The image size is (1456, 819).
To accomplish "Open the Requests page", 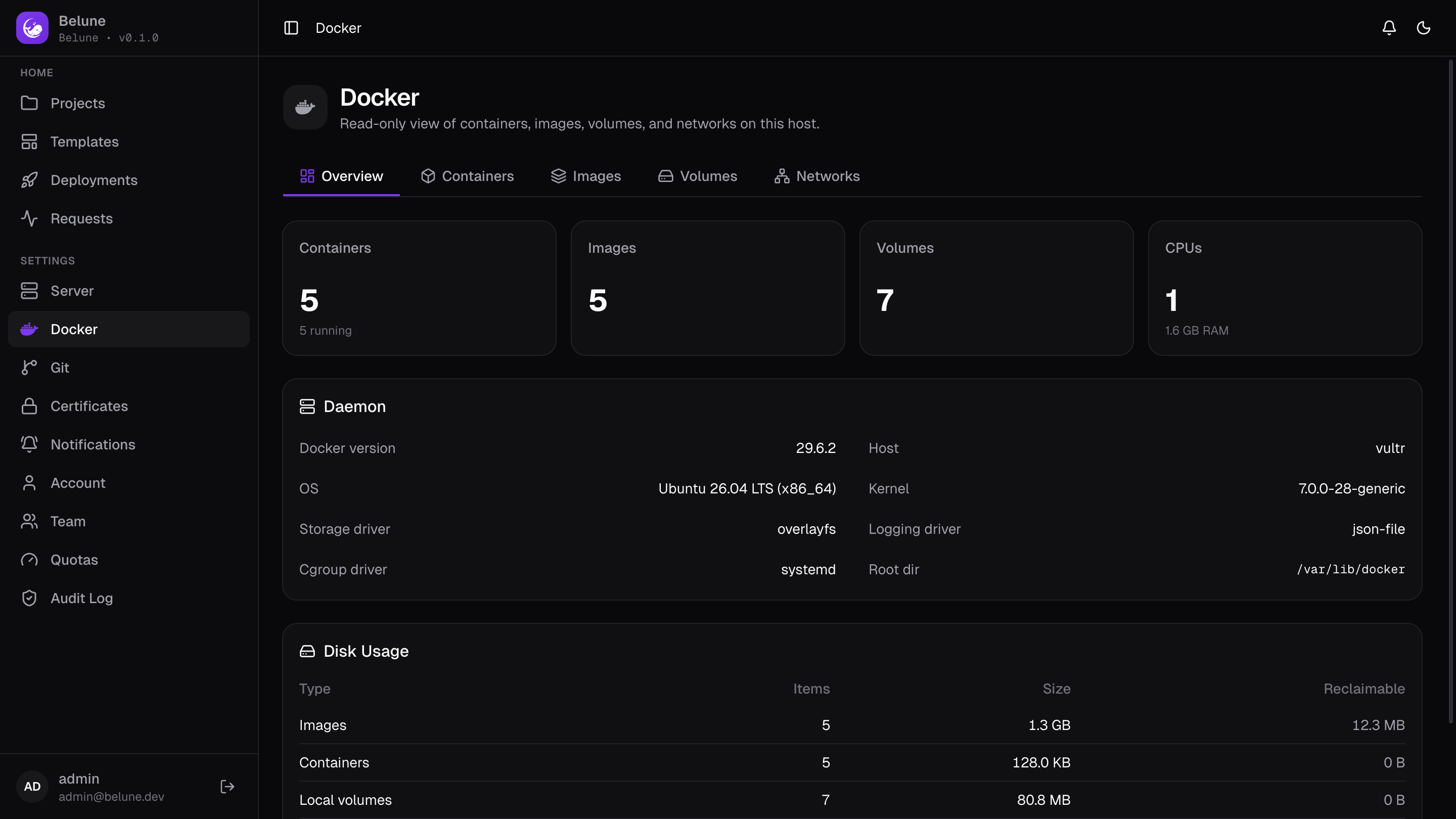I will [129, 218].
